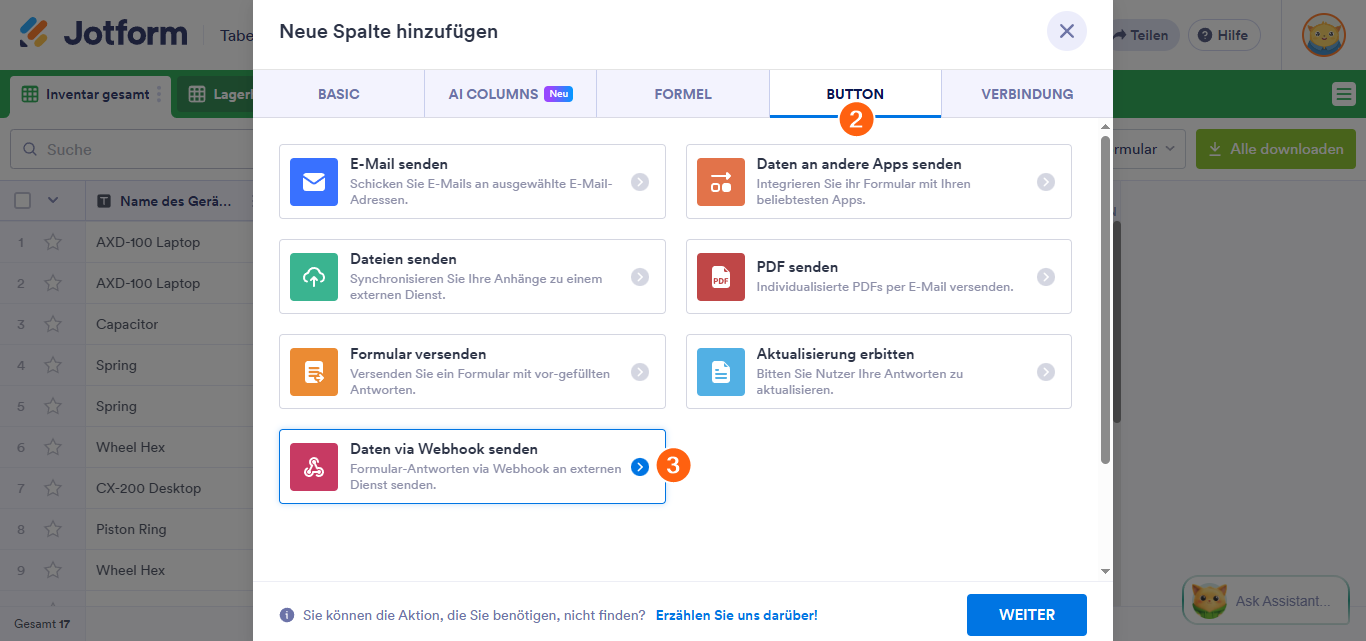Open the AI COLUMNS tab
The height and width of the screenshot is (641, 1366).
(x=510, y=93)
